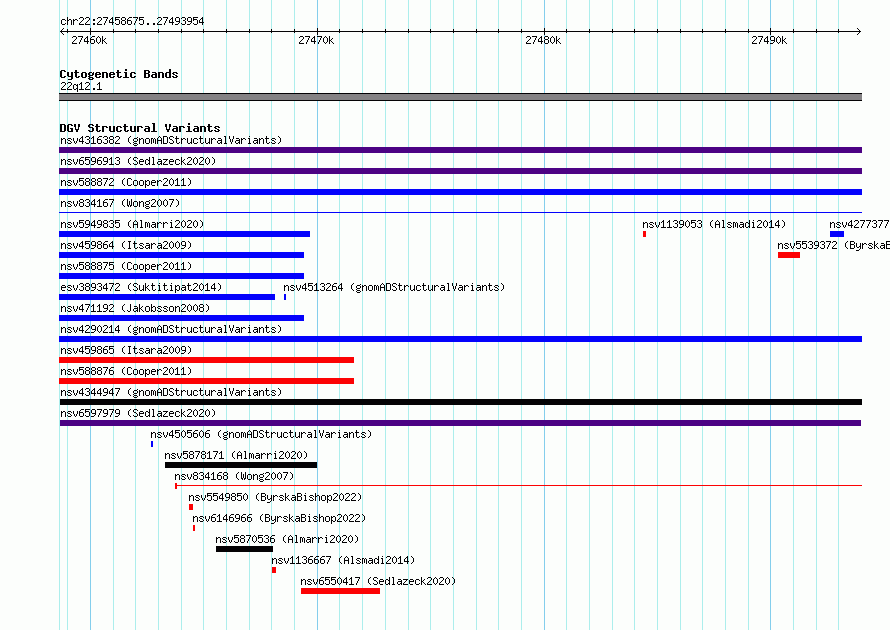Screen dimensions: 890x630
Task: Click the nsv588876 red loss bar
Action: [x=207, y=381]
